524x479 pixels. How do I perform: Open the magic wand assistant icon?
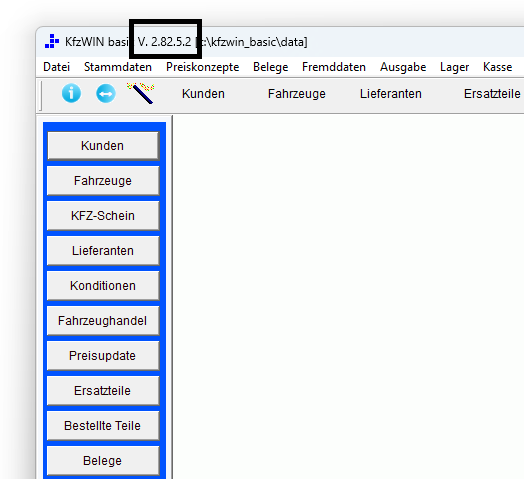pyautogui.click(x=141, y=93)
